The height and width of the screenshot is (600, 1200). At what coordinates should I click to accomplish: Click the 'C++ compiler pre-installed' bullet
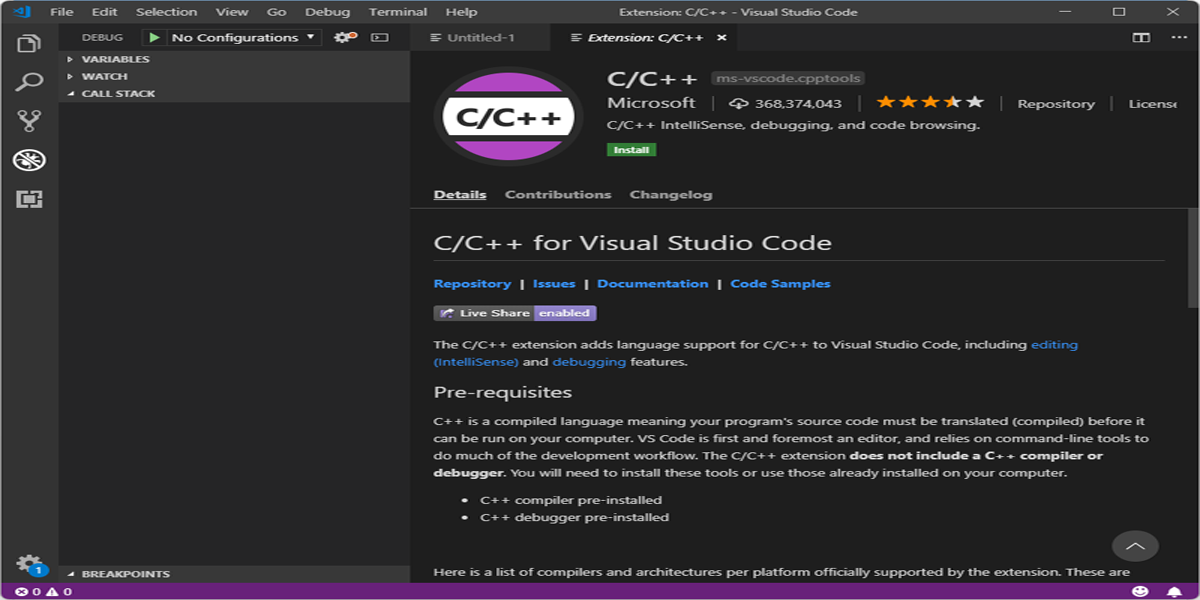coord(571,500)
